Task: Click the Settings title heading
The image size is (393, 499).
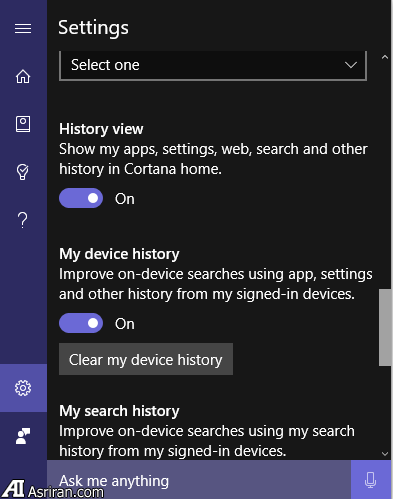Action: click(x=93, y=28)
